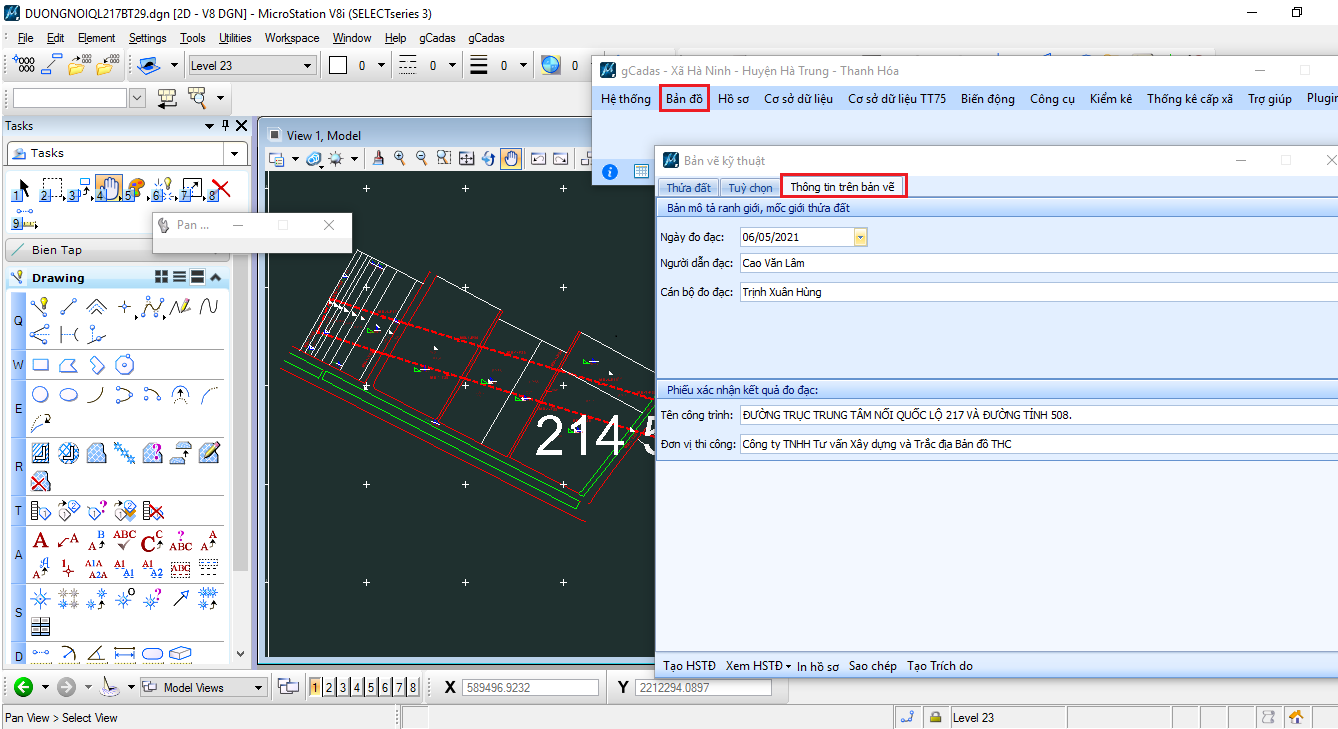Click the Tạo HSTĐ button
1338x729 pixels.
(689, 666)
